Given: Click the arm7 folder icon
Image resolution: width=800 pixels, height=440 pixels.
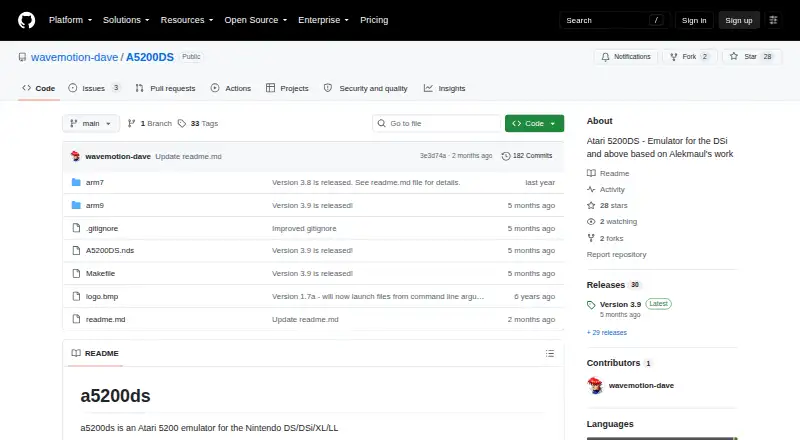Looking at the screenshot, I should 76,182.
